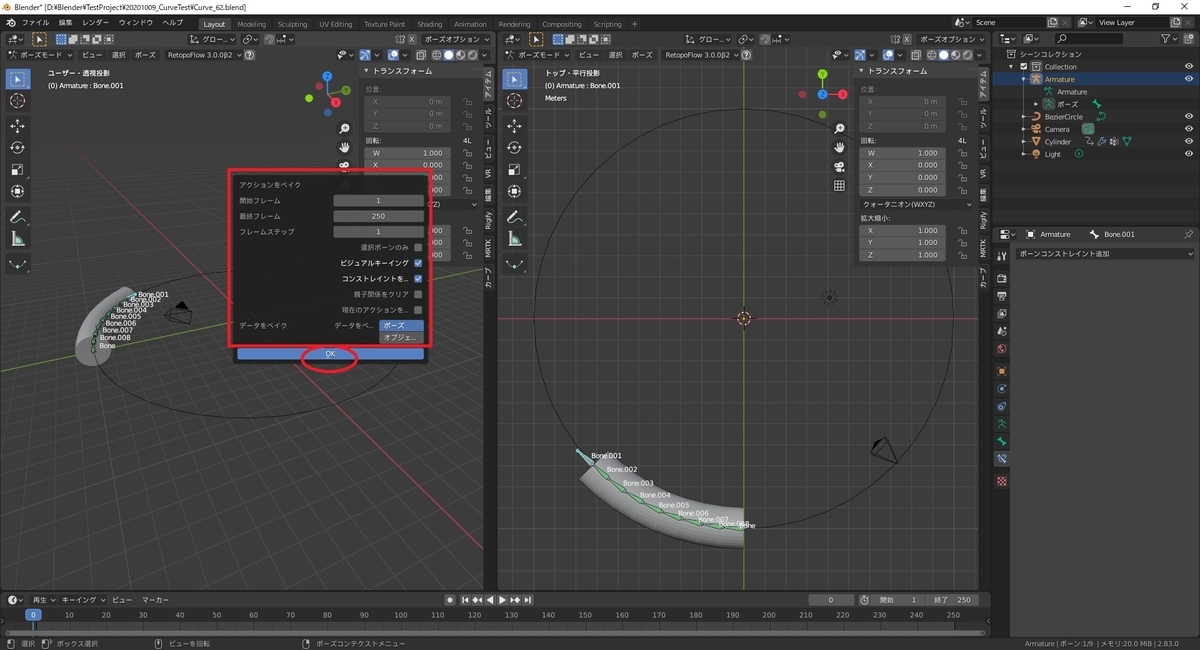Click the Modeling workspace tab
The width and height of the screenshot is (1200, 650).
[252, 24]
